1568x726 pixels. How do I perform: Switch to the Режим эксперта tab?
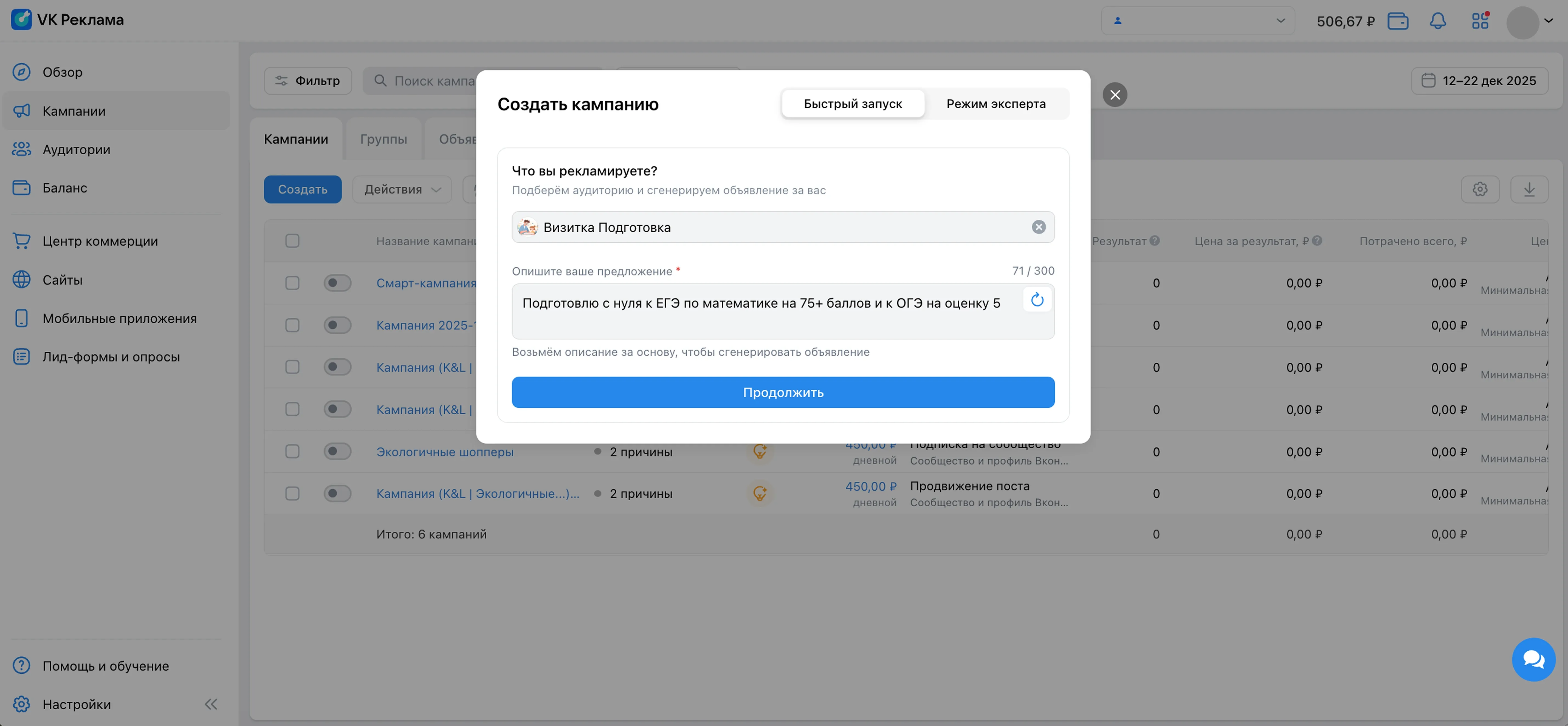pyautogui.click(x=996, y=103)
